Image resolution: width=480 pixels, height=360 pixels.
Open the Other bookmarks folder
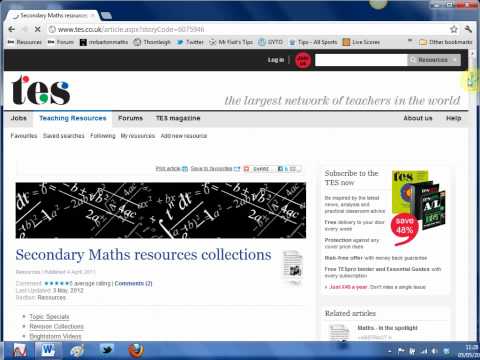coord(446,42)
